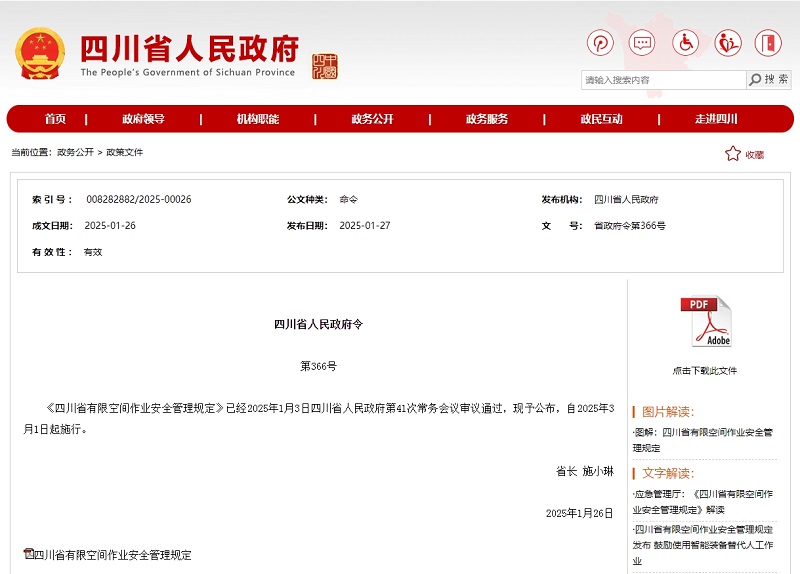Enable wheelchair accessibility mode icon

(685, 44)
